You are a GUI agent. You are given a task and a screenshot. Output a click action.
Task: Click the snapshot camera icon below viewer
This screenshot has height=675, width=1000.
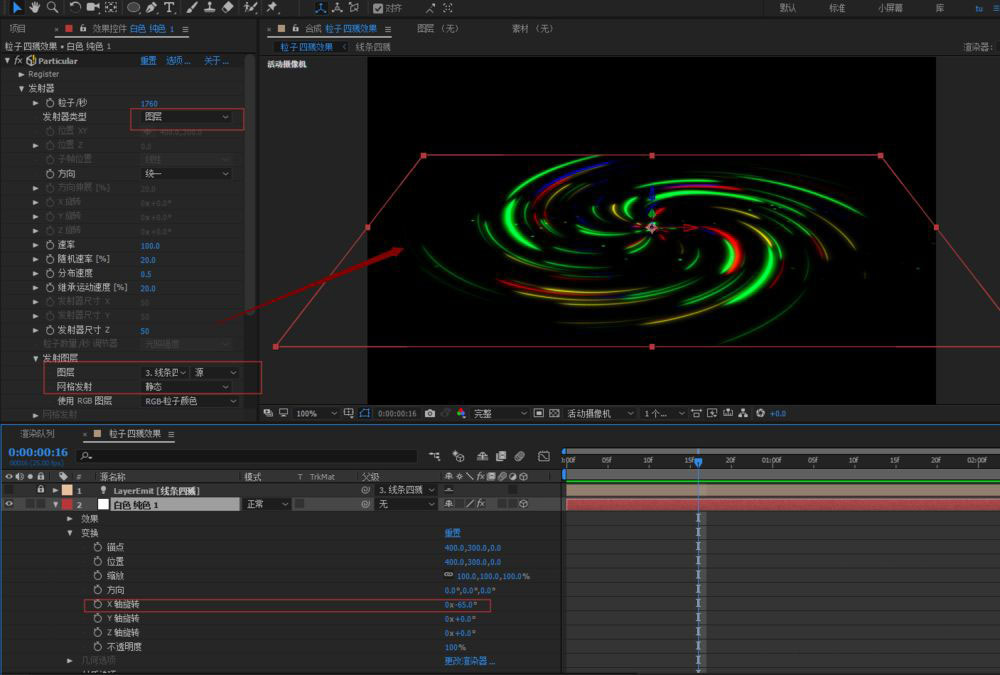point(430,413)
